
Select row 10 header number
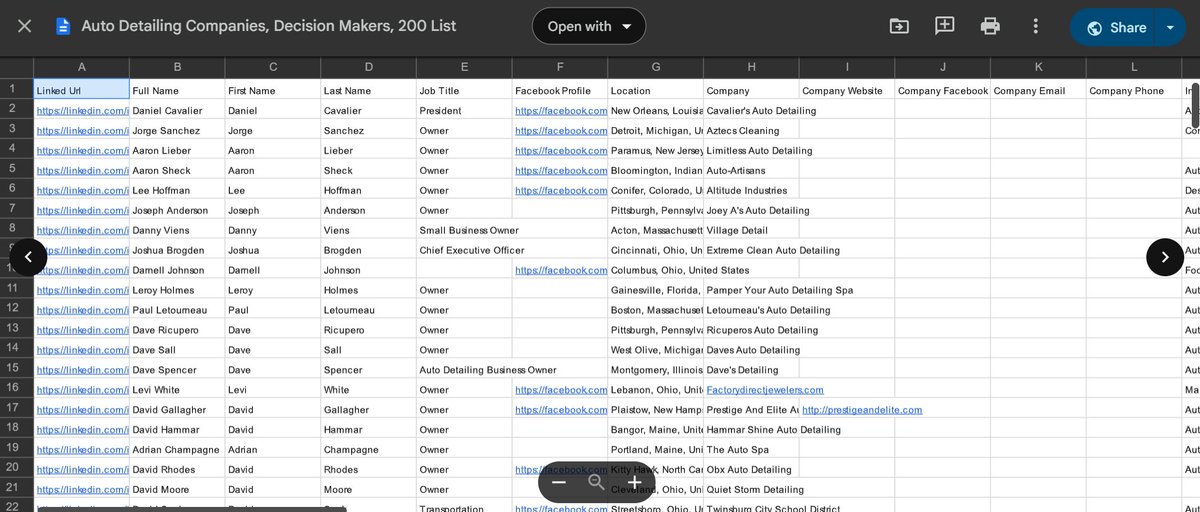pyautogui.click(x=13, y=269)
